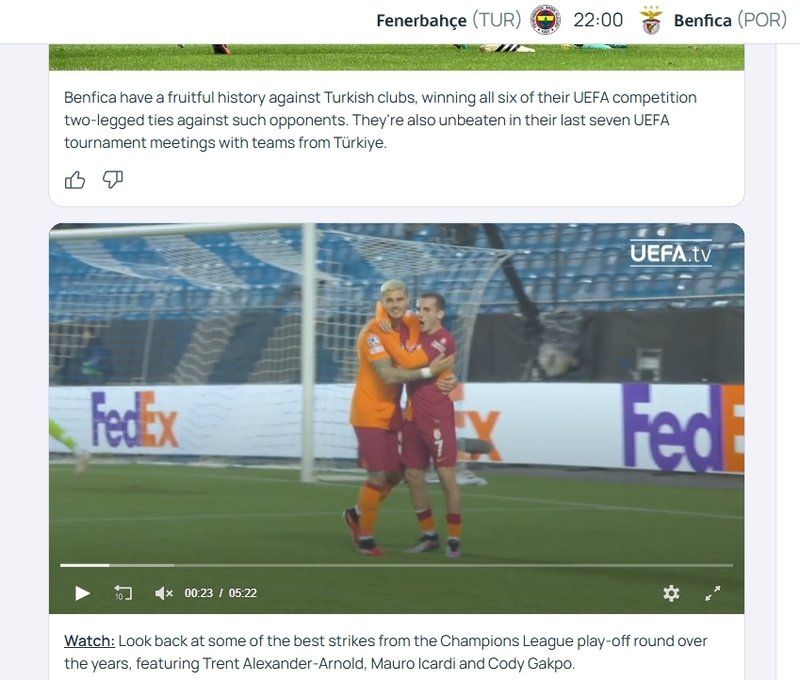Click the thumbs up icon
Viewport: 800px width, 680px height.
pos(74,180)
